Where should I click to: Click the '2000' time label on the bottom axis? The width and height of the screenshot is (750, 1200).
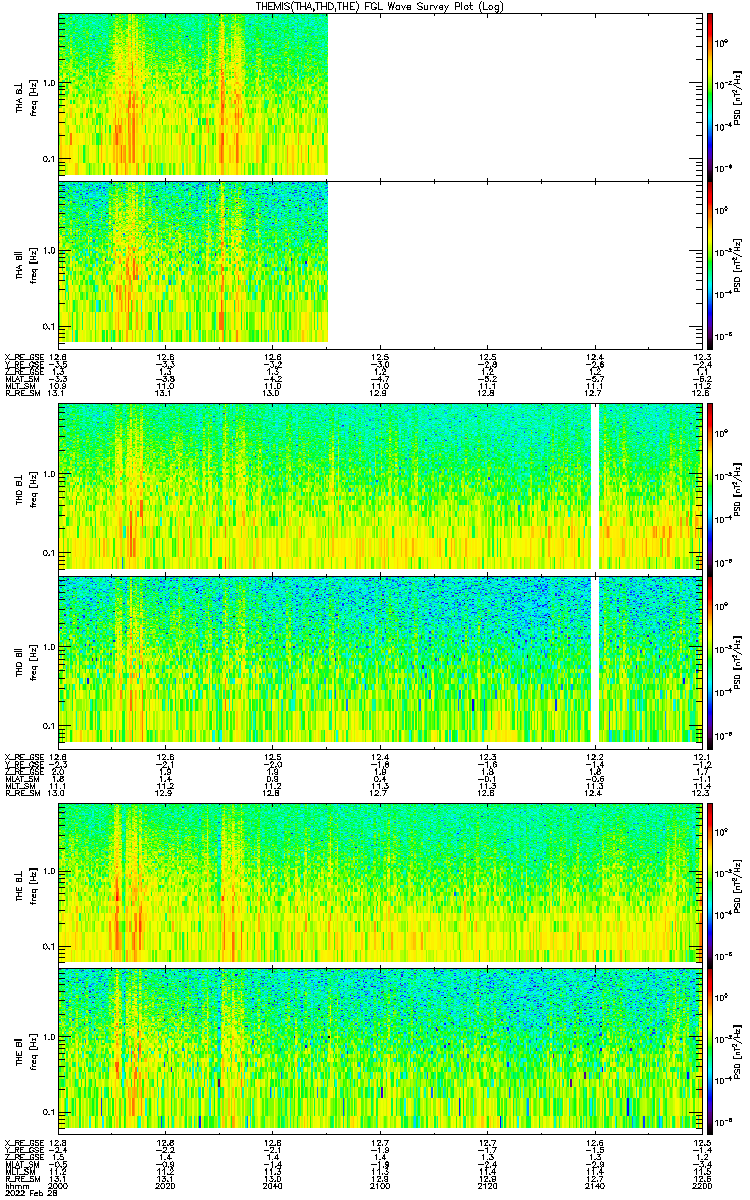[57, 1186]
